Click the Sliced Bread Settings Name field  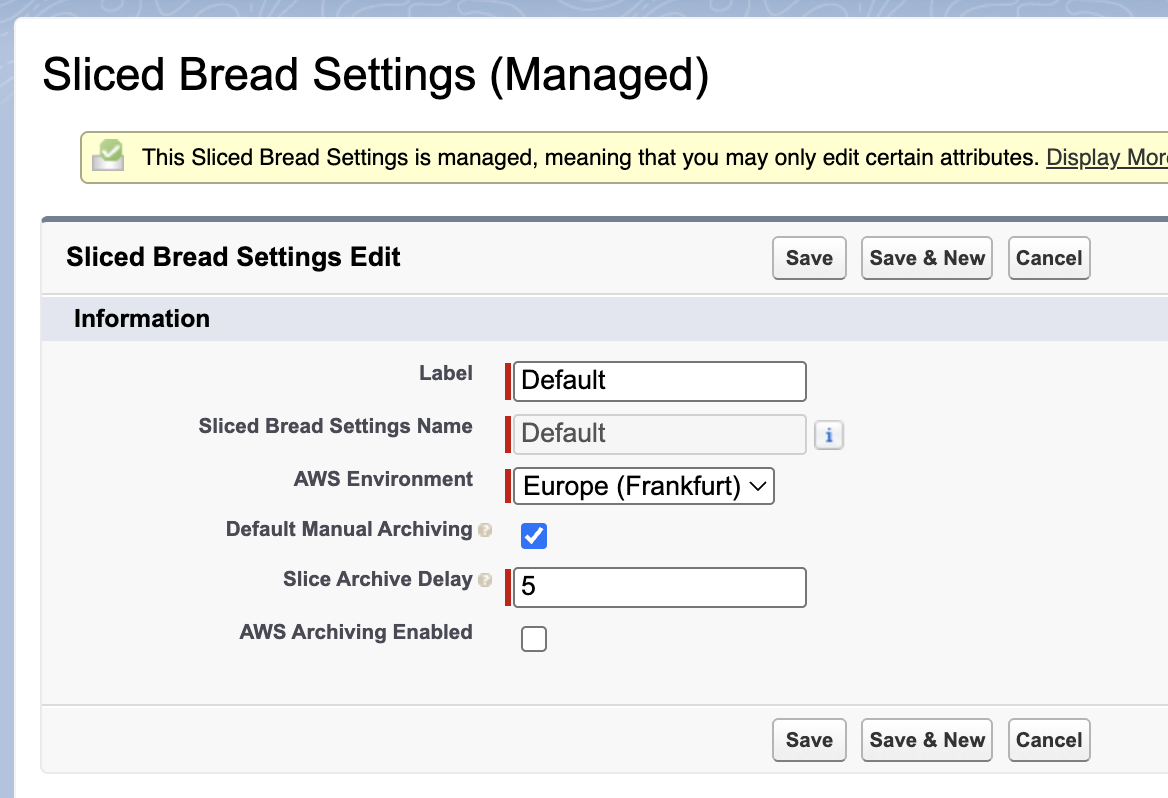tap(659, 434)
